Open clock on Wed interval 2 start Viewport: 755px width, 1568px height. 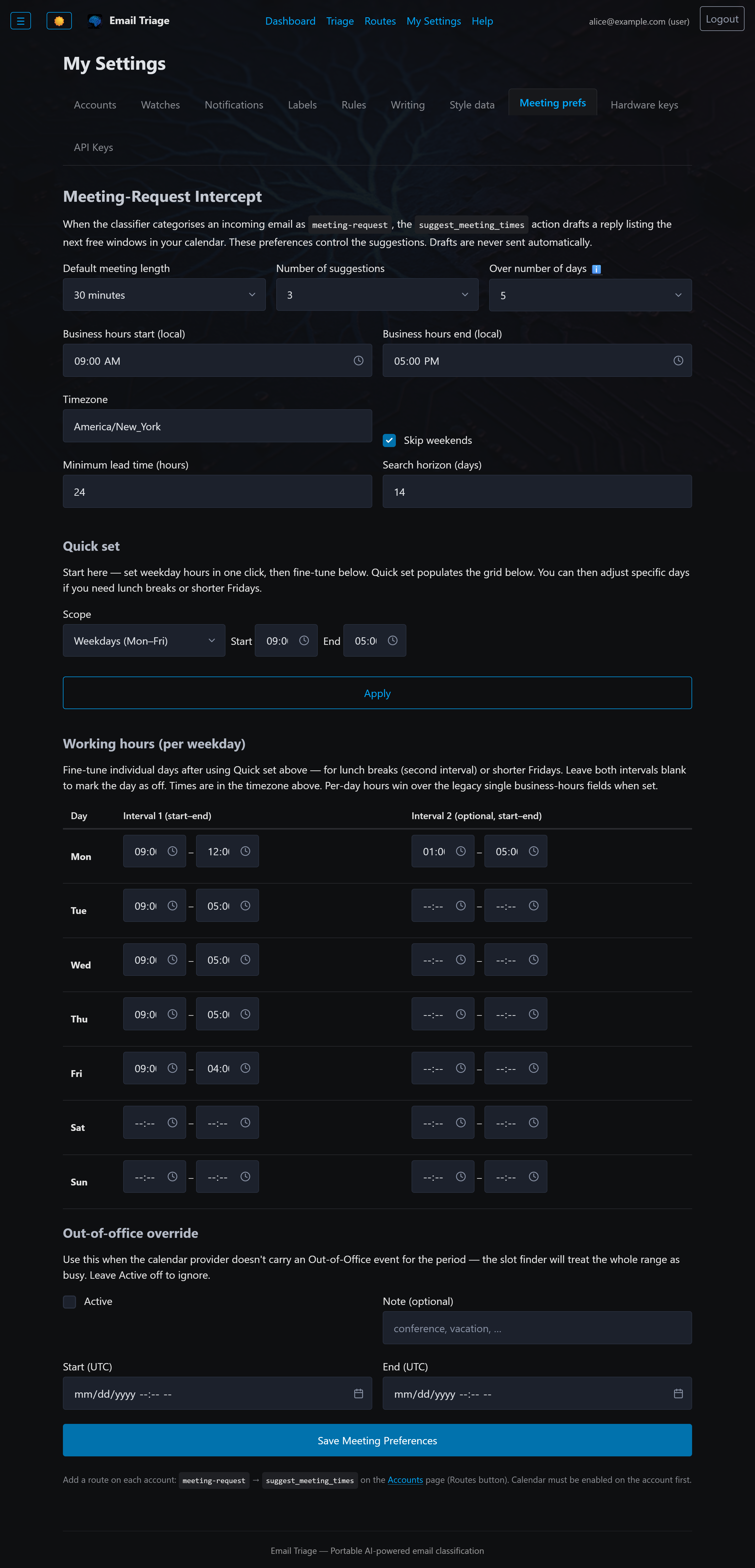461,960
